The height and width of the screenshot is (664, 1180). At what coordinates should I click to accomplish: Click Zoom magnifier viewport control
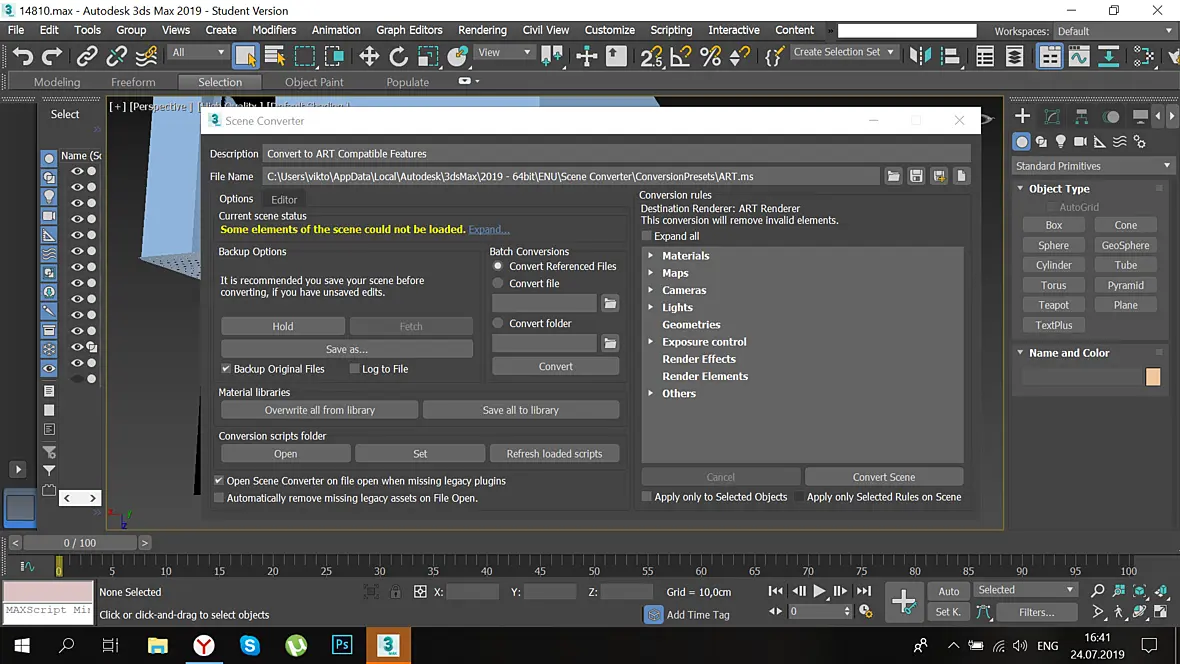point(1098,591)
